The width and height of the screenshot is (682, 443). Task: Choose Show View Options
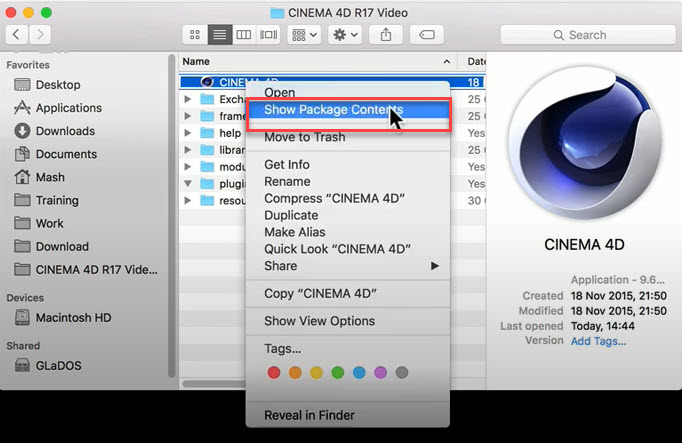point(348,321)
